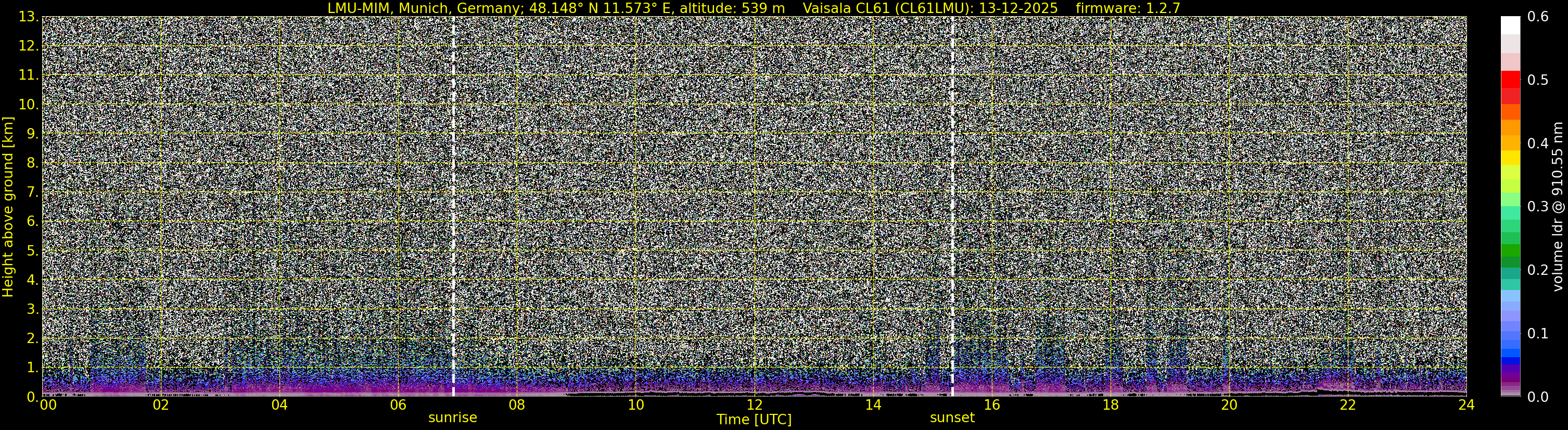1568x430 pixels.
Task: Click the height axis tick label '4.'
Action: tap(32, 280)
